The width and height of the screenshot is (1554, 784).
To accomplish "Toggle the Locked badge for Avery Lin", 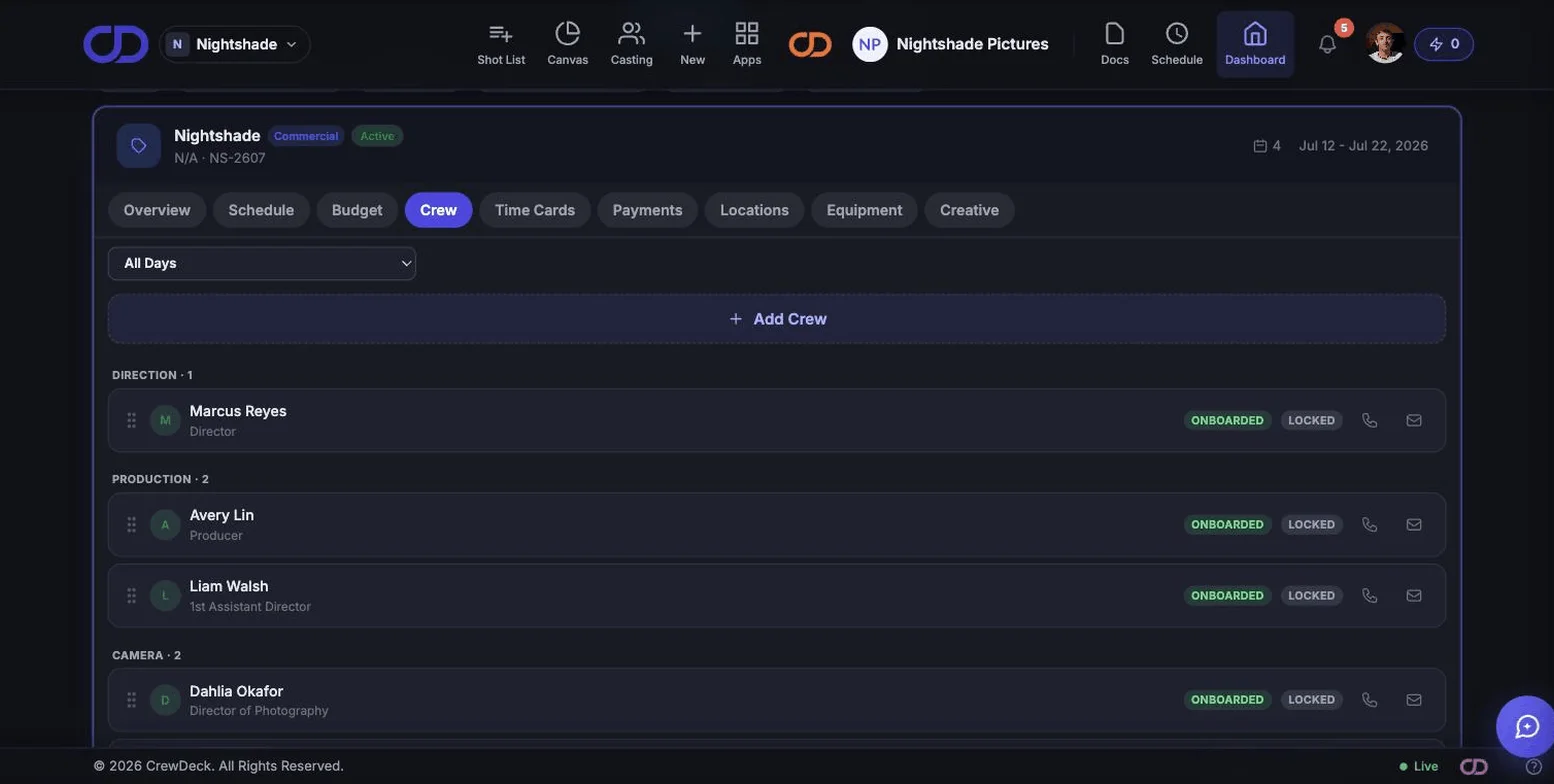I will click(x=1311, y=525).
